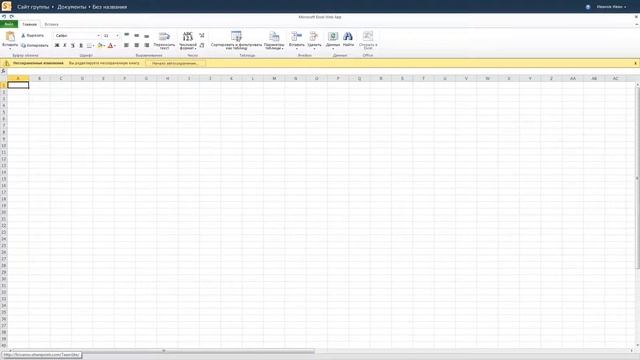Viewport: 640px width, 360px height.
Task: Undo the last action
Action: (4, 17)
